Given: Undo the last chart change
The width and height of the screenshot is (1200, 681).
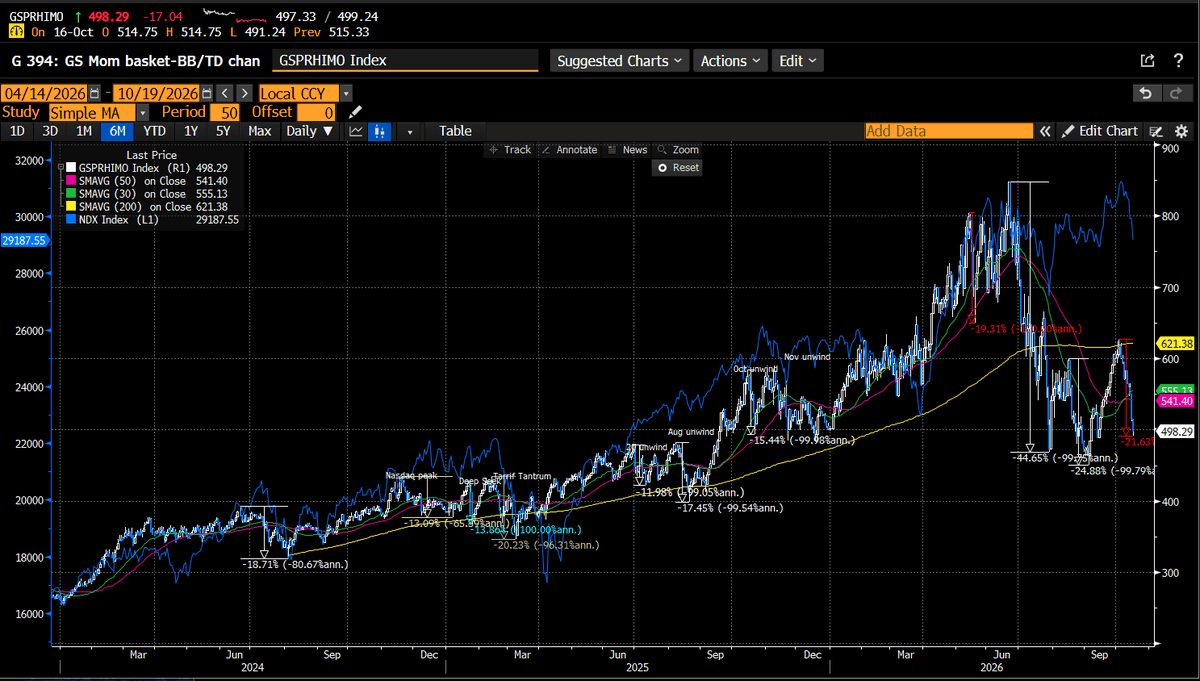Looking at the screenshot, I should (1147, 93).
